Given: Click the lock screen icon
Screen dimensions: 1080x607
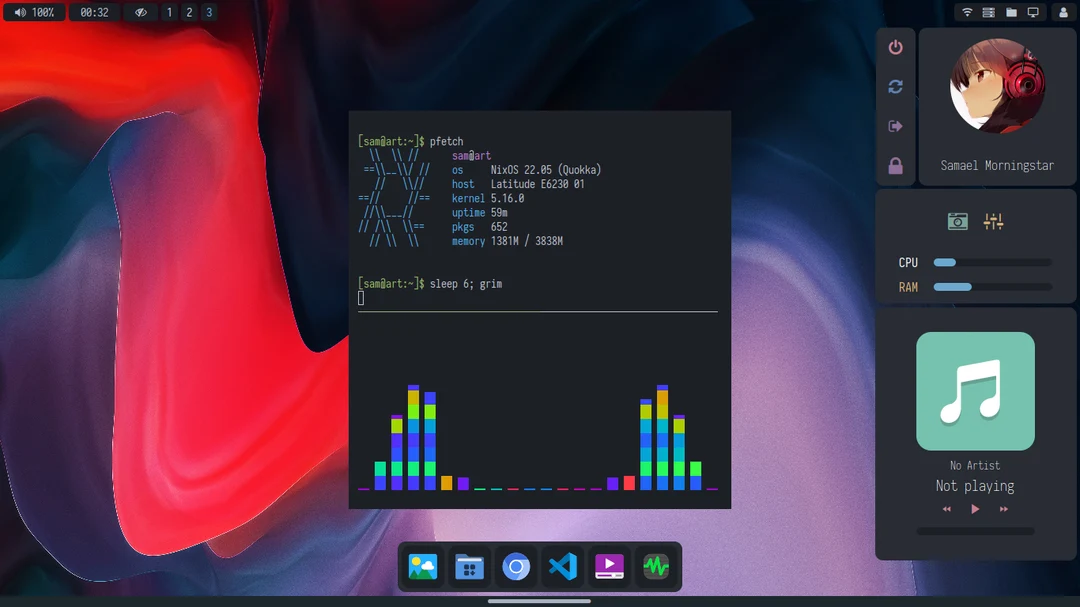Looking at the screenshot, I should point(895,165).
